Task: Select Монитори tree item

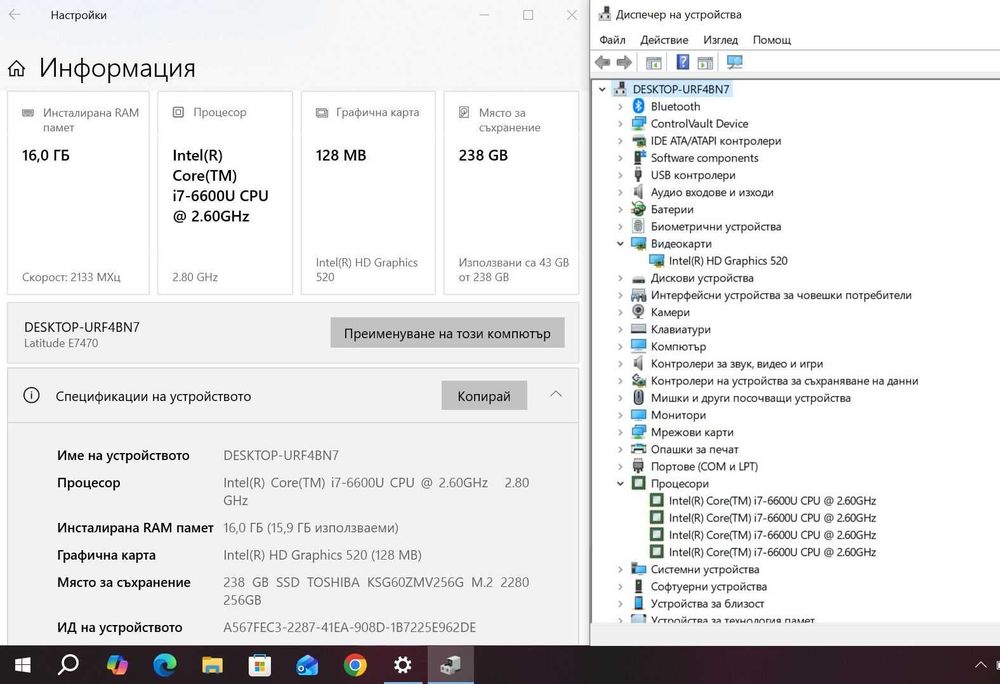Action: click(x=678, y=415)
